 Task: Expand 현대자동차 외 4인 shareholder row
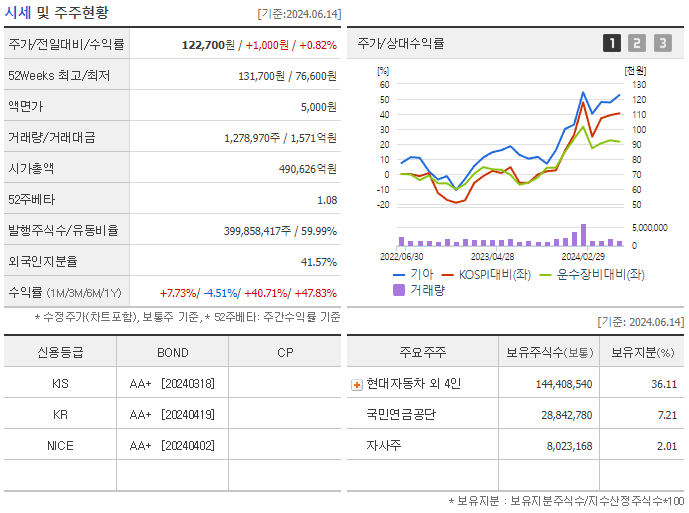click(357, 385)
